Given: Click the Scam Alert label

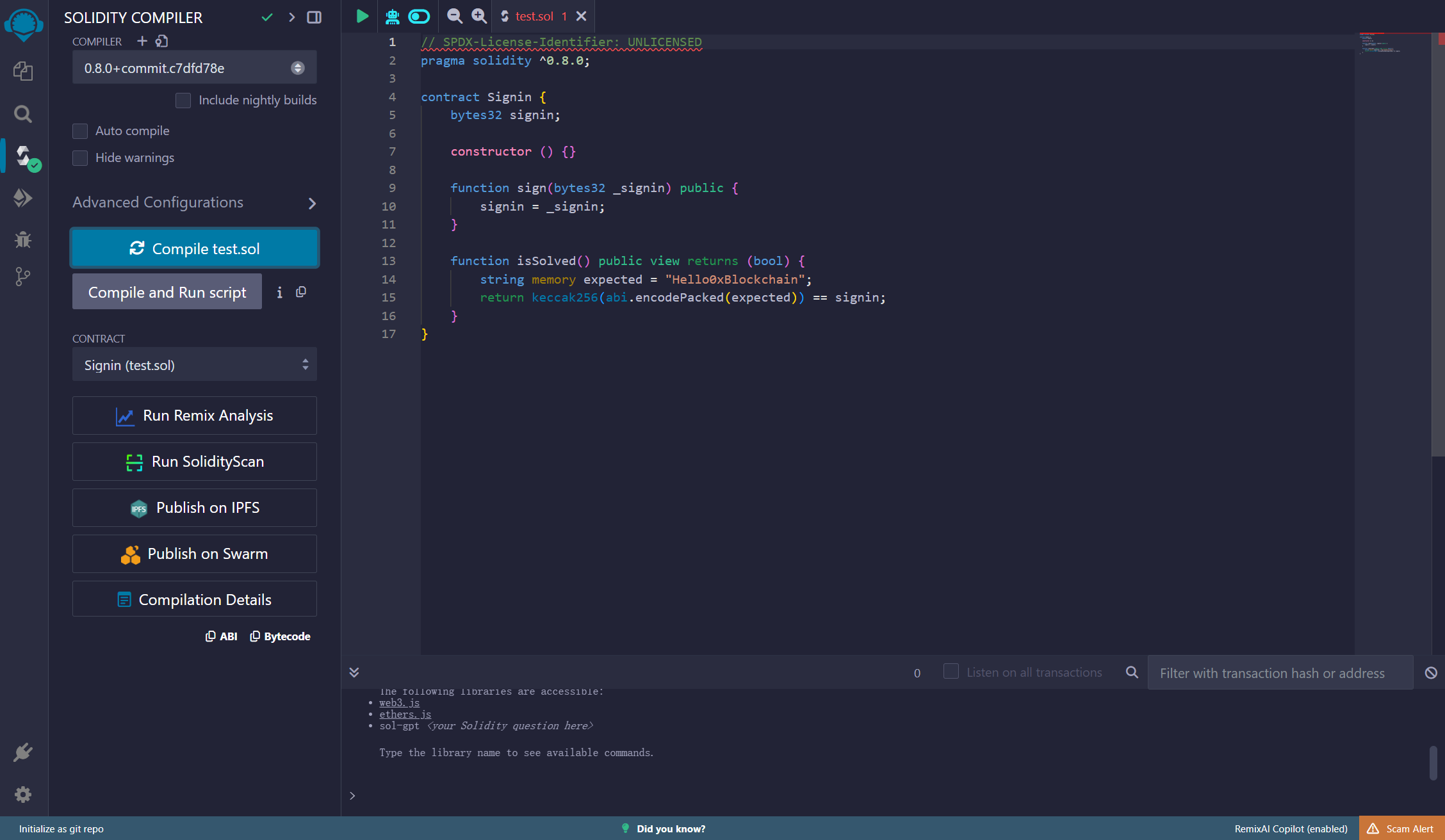Looking at the screenshot, I should pos(1410,828).
